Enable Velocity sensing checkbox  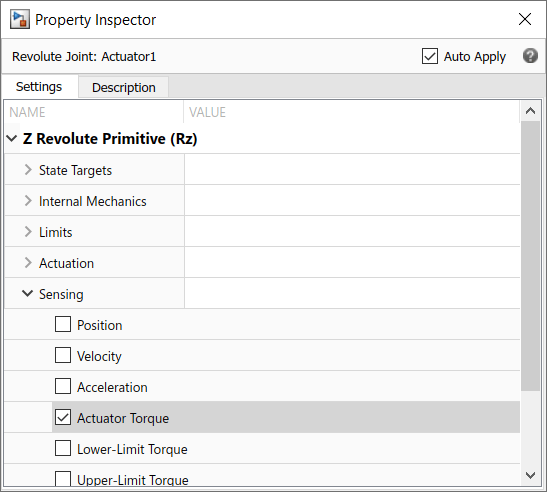click(63, 355)
